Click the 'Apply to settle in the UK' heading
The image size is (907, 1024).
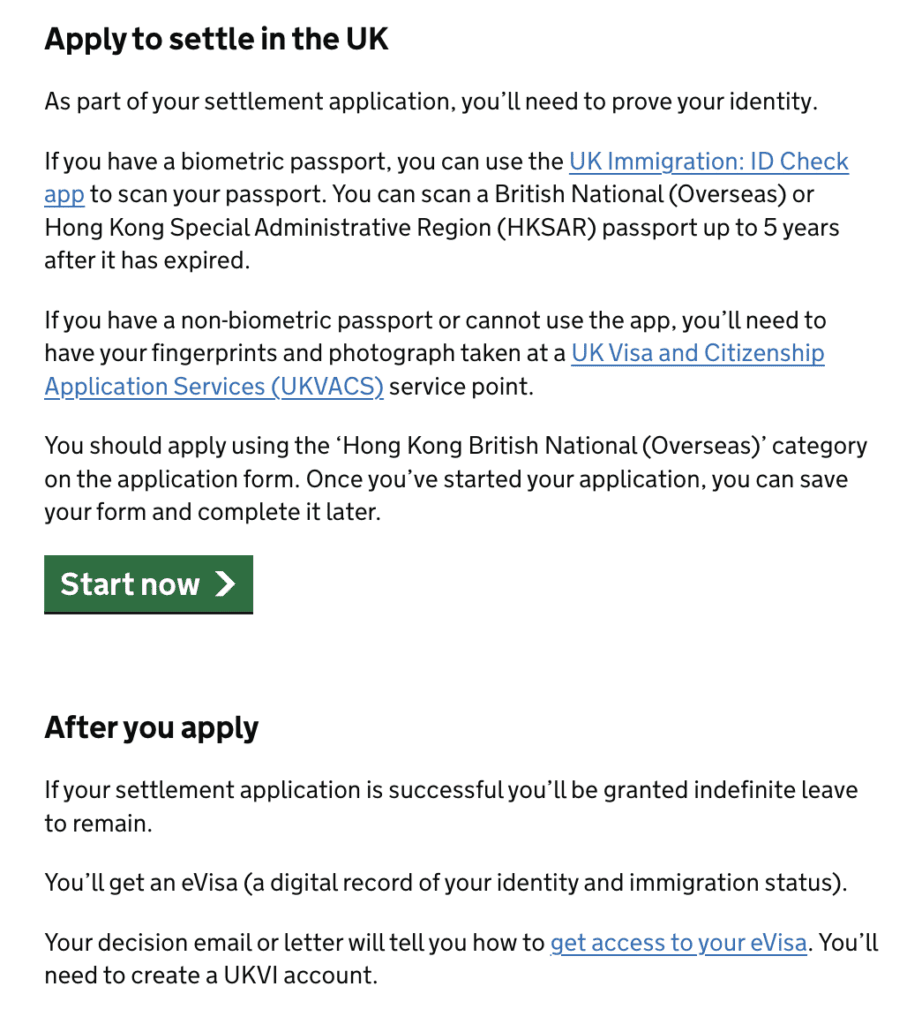click(216, 39)
